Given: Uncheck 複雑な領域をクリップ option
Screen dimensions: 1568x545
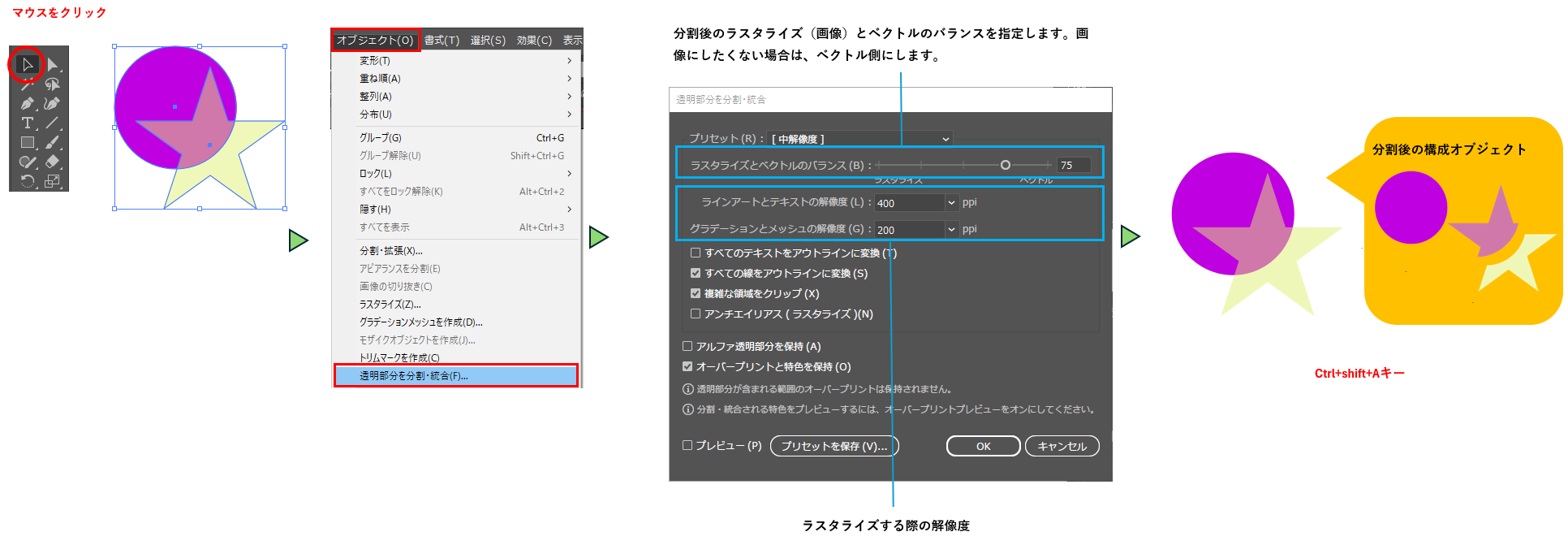Looking at the screenshot, I should point(696,294).
